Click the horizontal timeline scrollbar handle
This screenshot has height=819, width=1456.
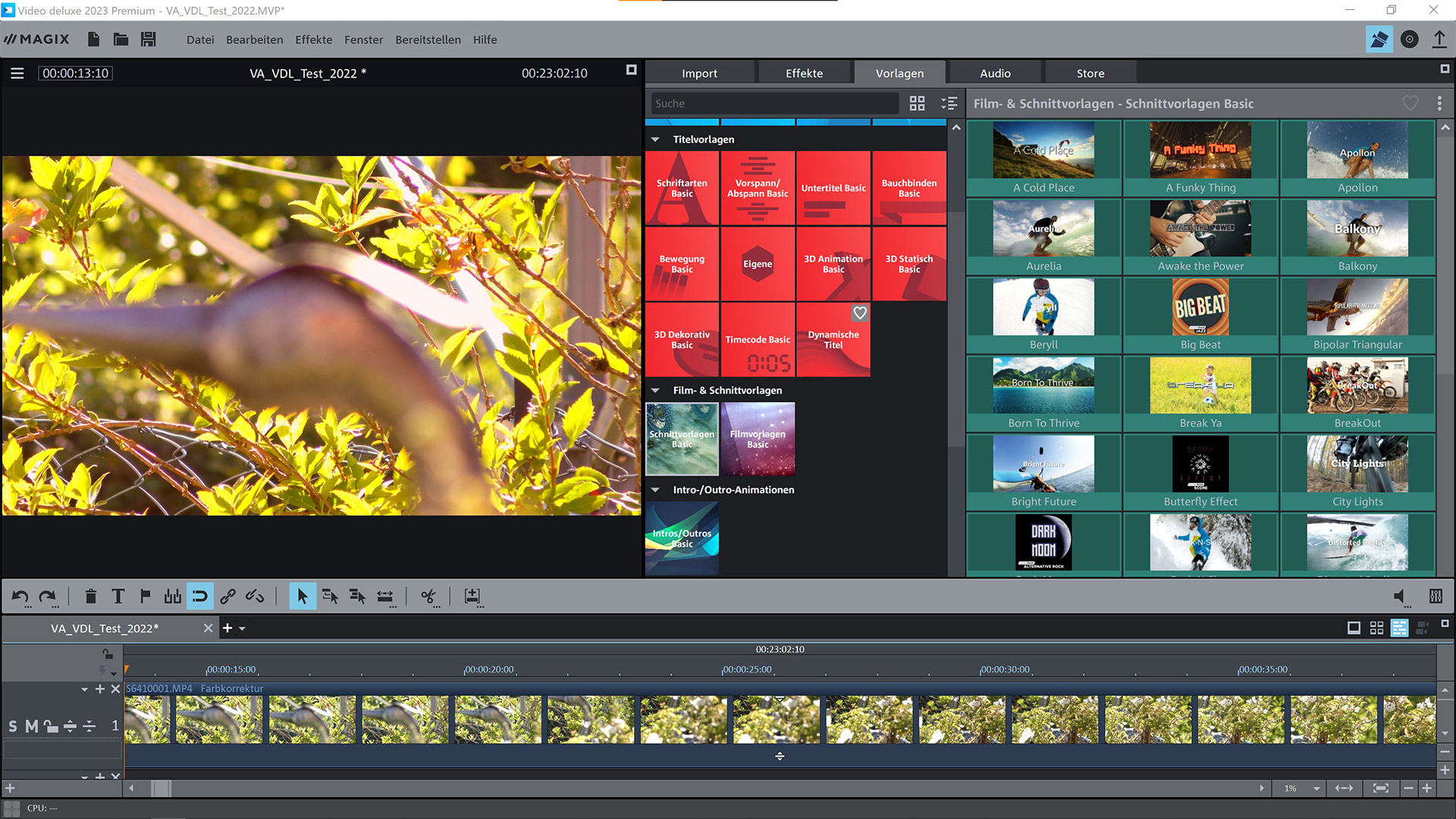click(161, 789)
